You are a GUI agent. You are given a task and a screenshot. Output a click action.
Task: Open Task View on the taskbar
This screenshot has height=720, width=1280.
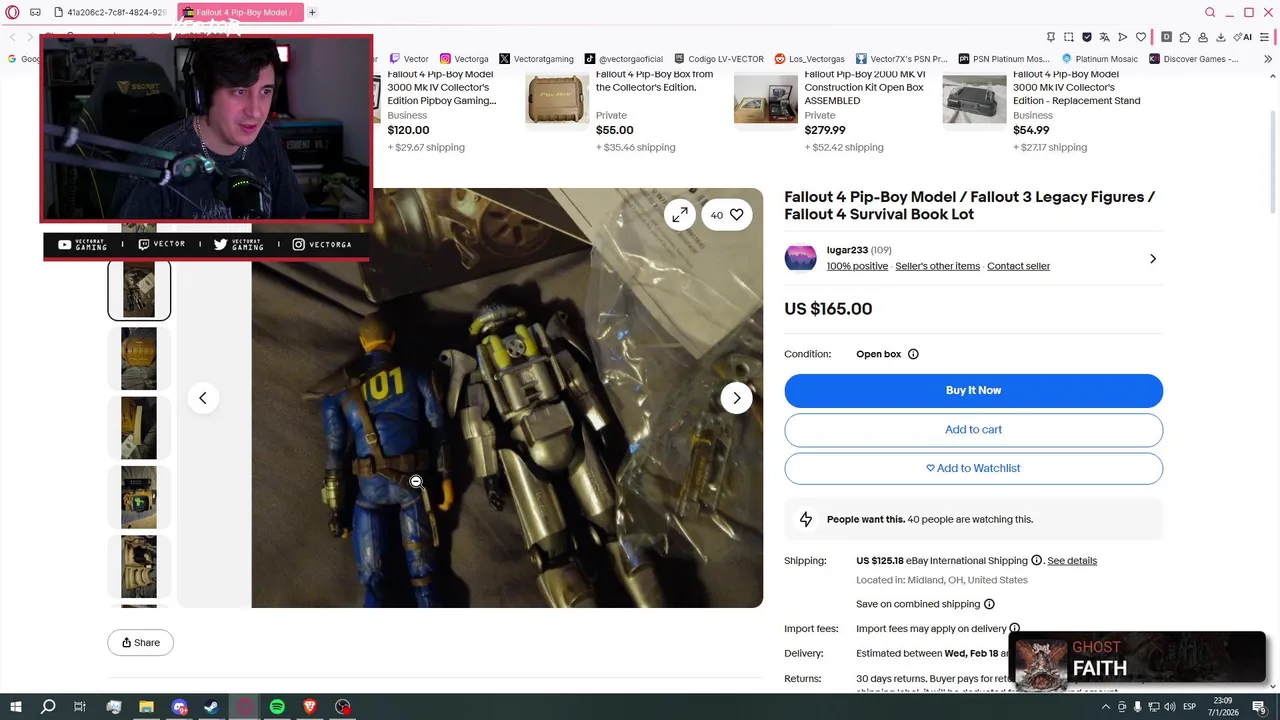coord(80,707)
